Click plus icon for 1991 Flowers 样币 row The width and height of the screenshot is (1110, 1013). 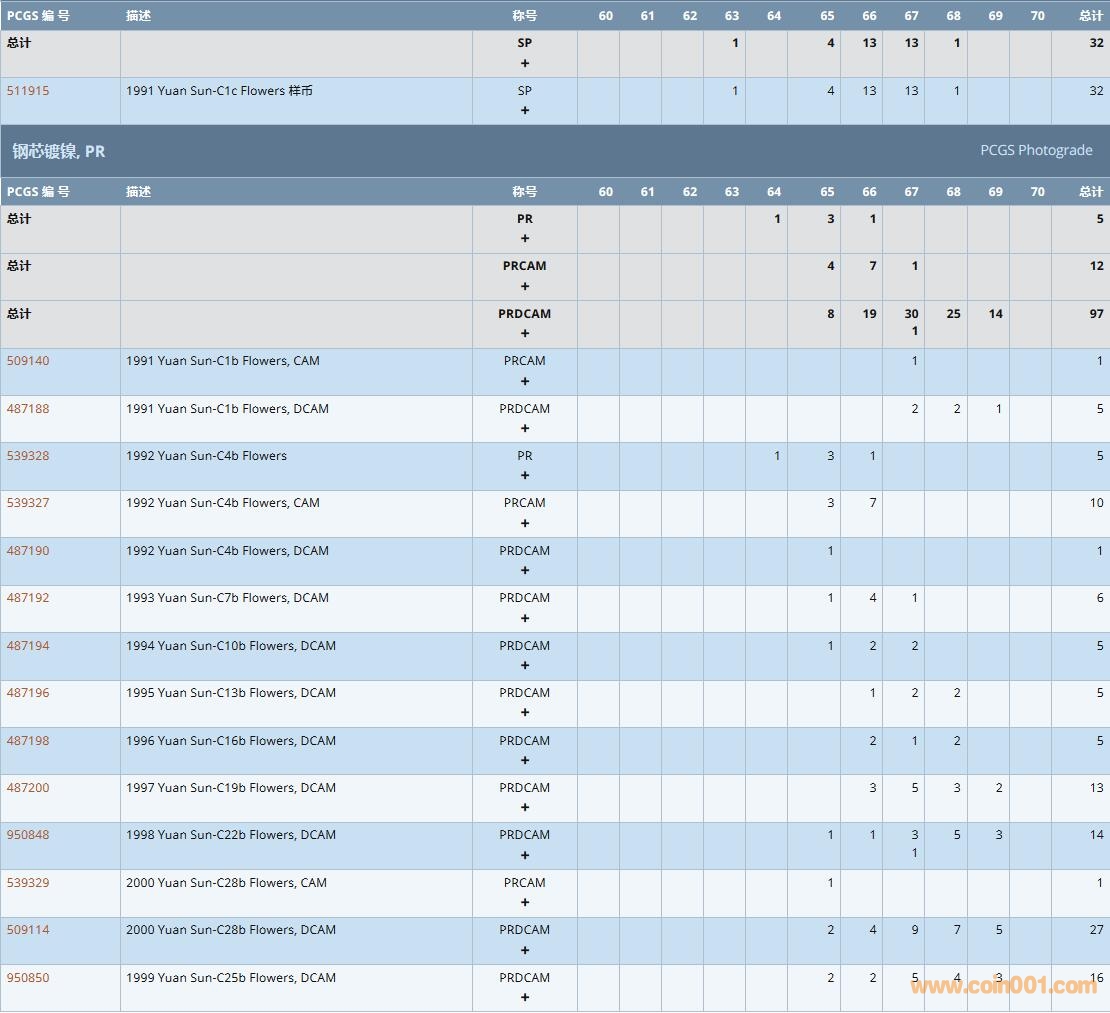[x=525, y=110]
